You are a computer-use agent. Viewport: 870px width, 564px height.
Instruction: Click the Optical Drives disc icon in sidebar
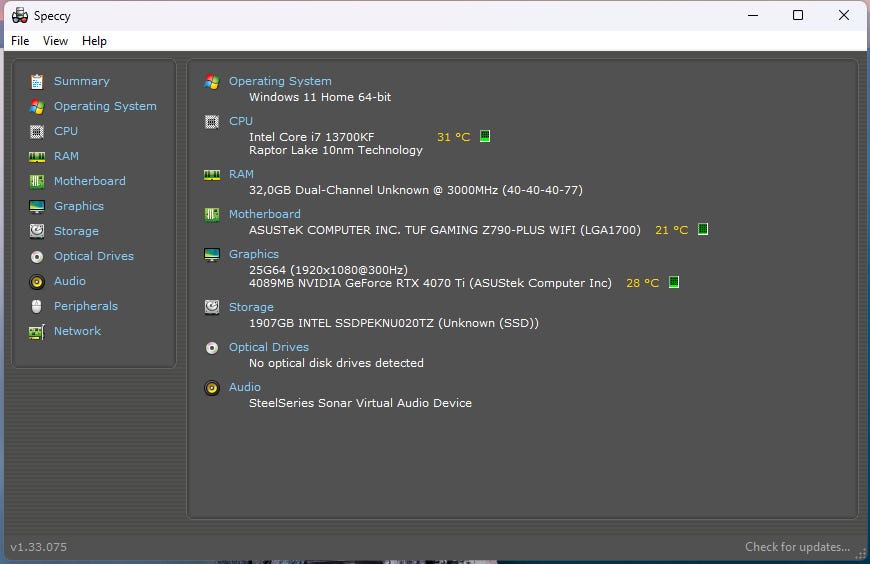[37, 256]
